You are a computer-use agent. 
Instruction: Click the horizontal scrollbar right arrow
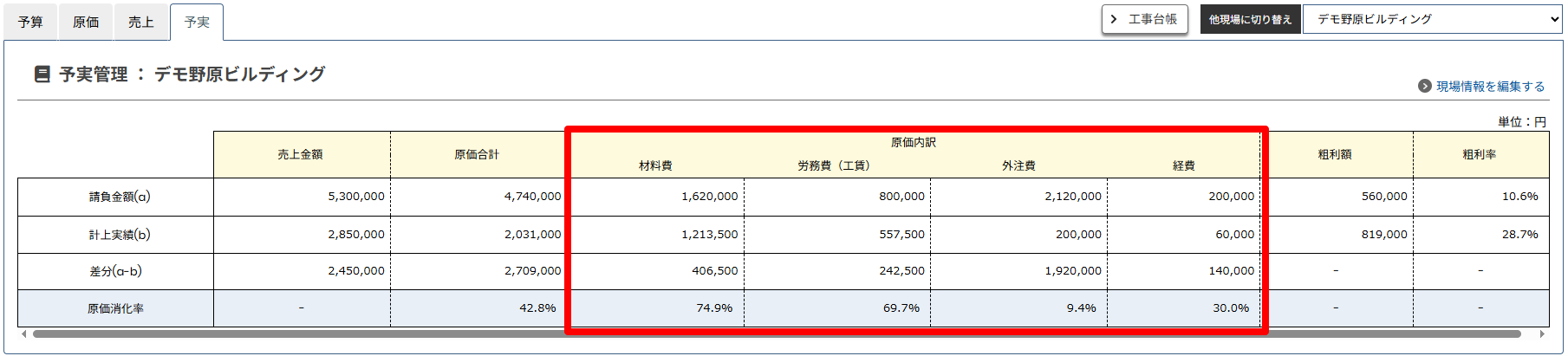1542,333
